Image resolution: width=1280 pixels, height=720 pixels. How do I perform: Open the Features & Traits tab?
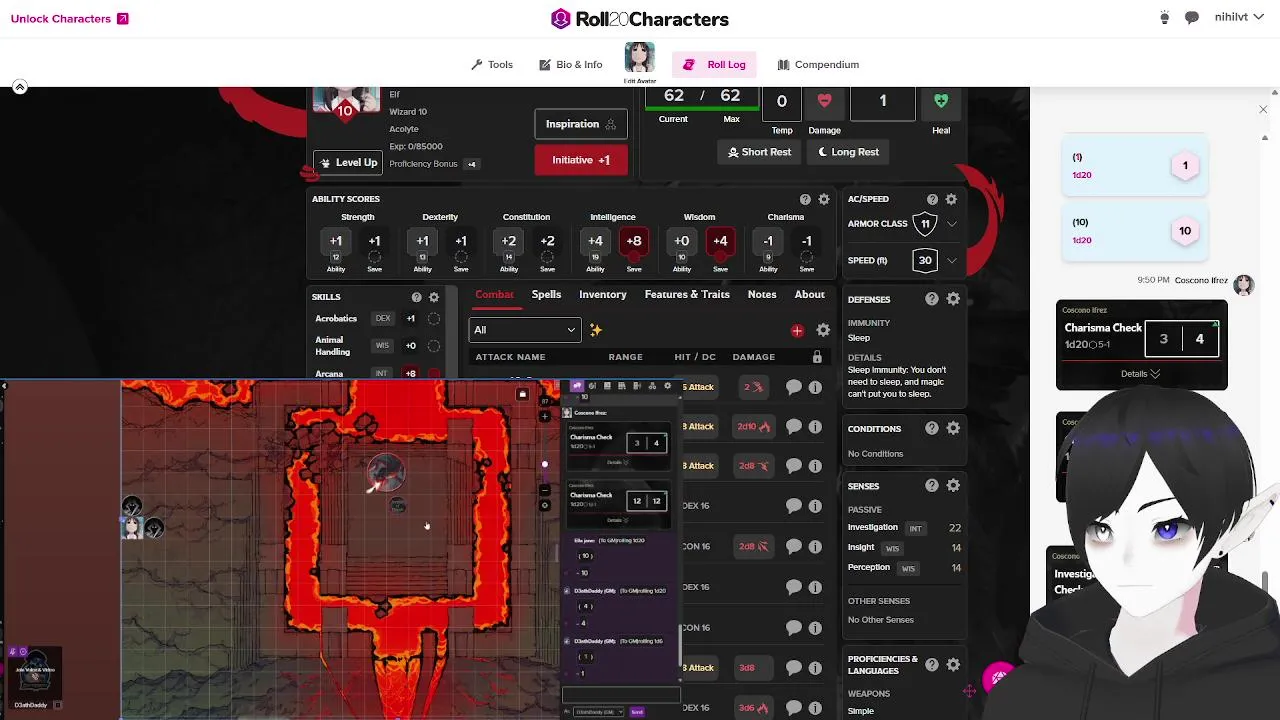click(x=687, y=295)
